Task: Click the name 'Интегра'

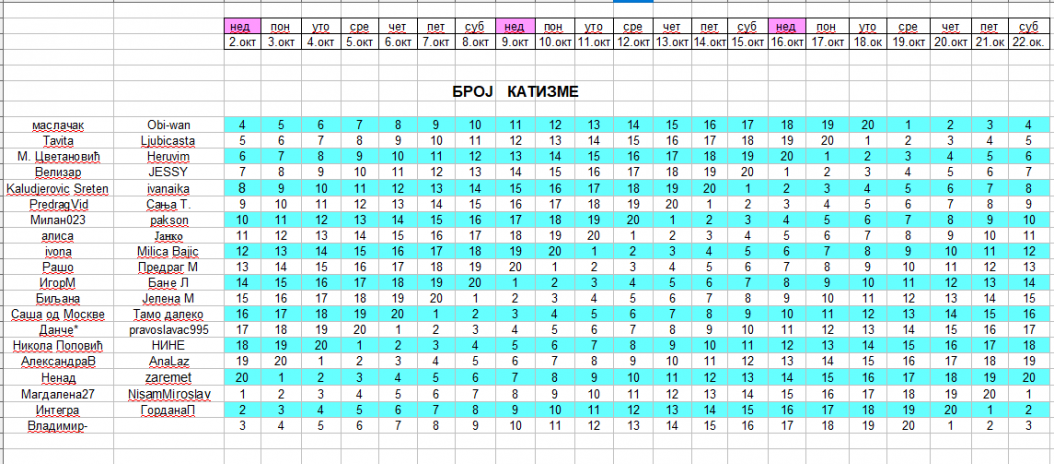Action: (56, 409)
